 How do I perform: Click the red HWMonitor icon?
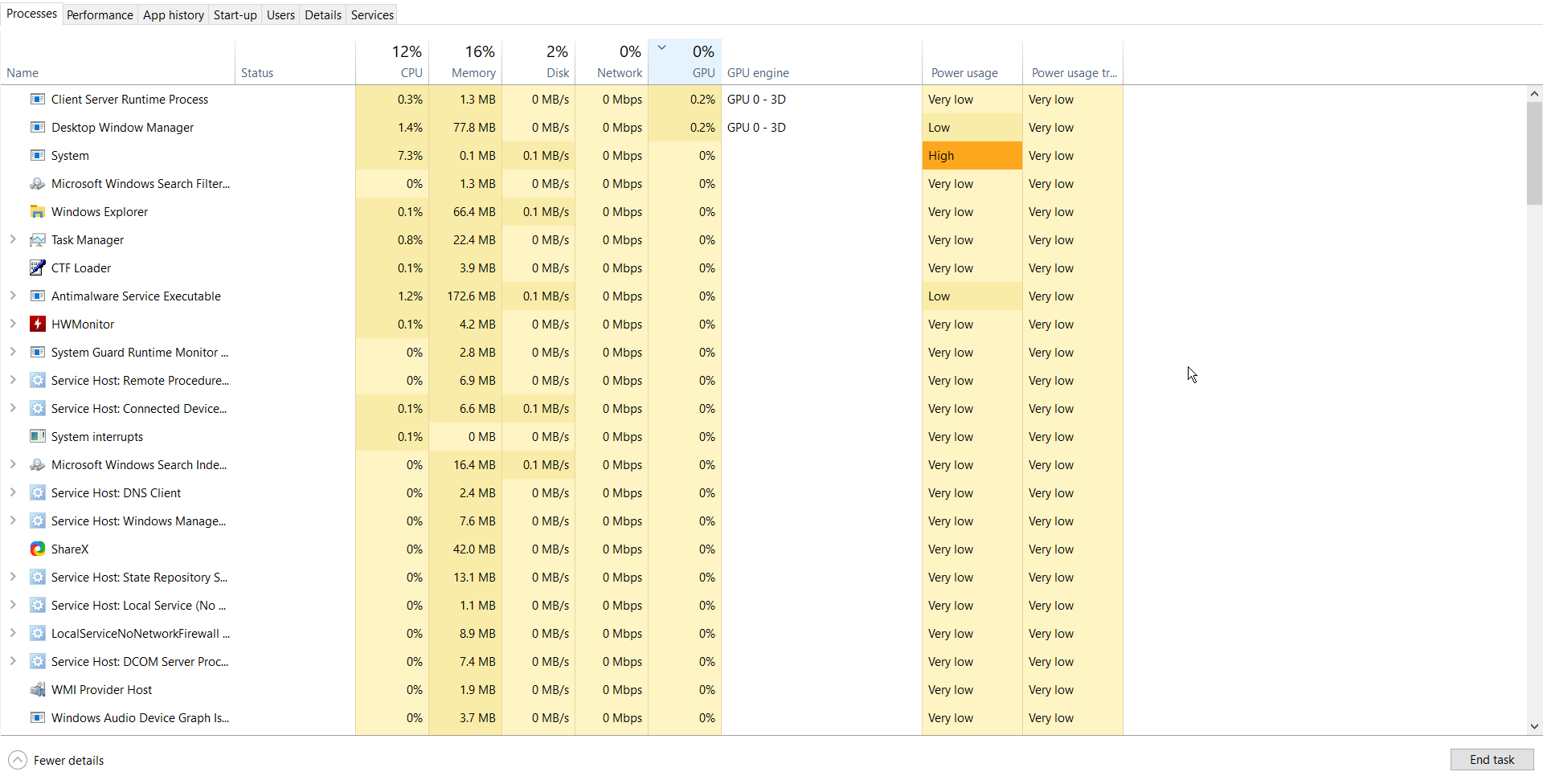[37, 325]
